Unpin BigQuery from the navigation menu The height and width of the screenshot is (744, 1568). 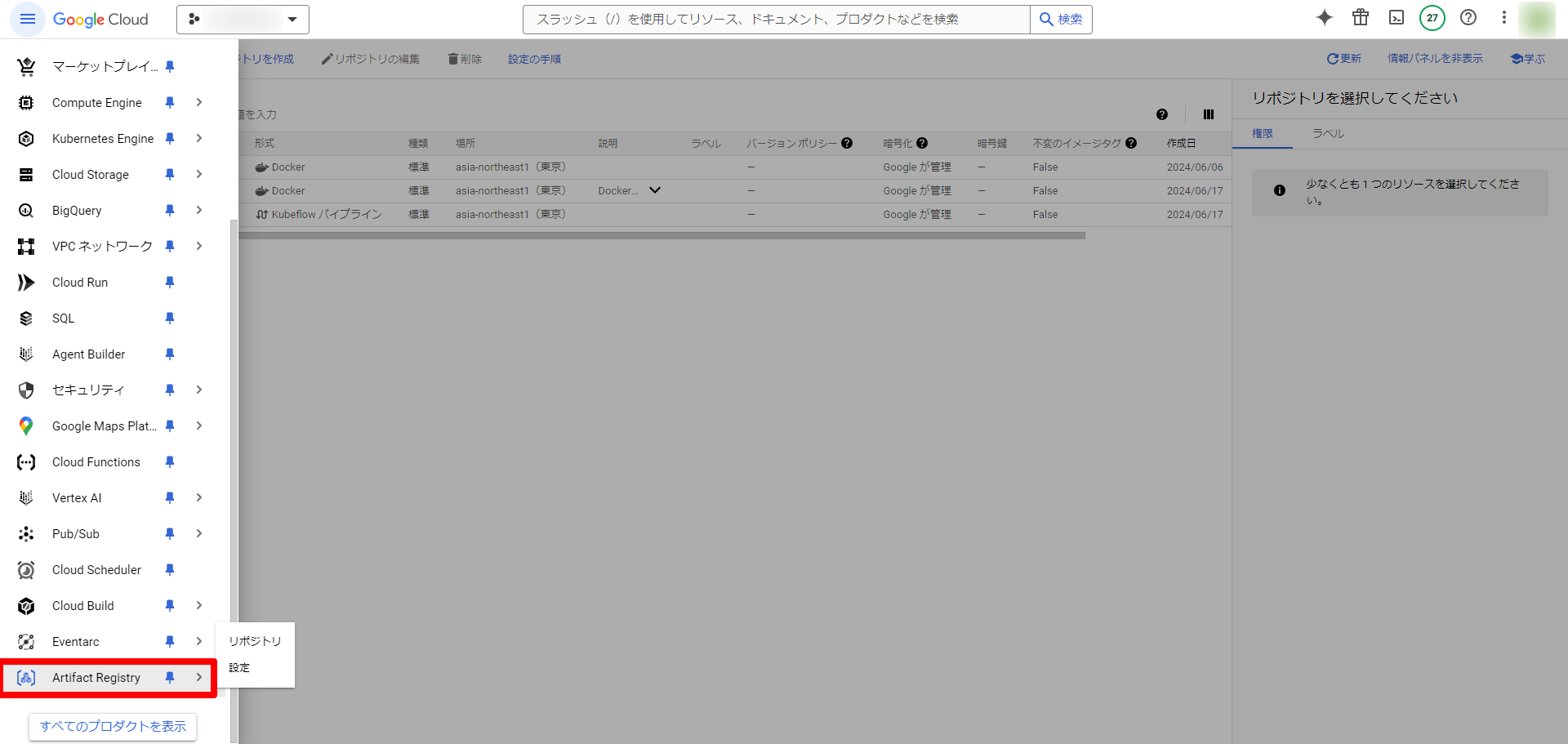coord(170,210)
